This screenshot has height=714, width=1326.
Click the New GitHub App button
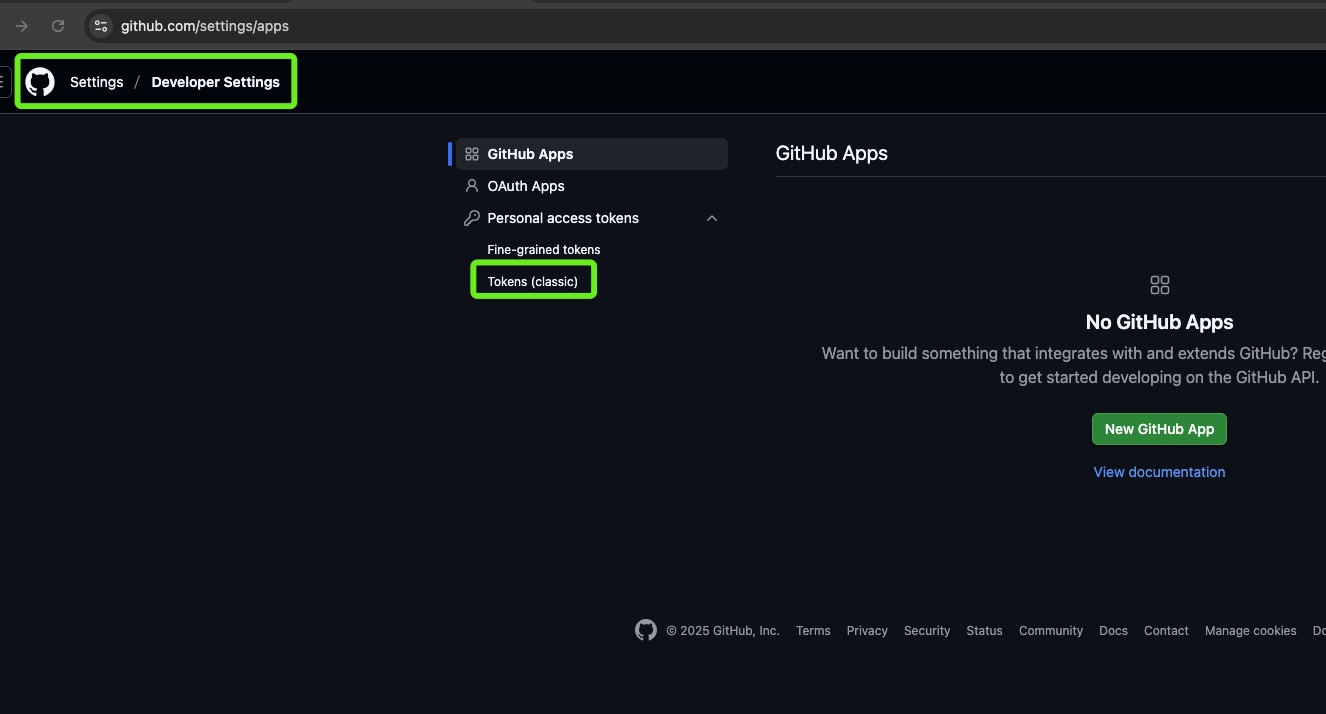click(1159, 429)
